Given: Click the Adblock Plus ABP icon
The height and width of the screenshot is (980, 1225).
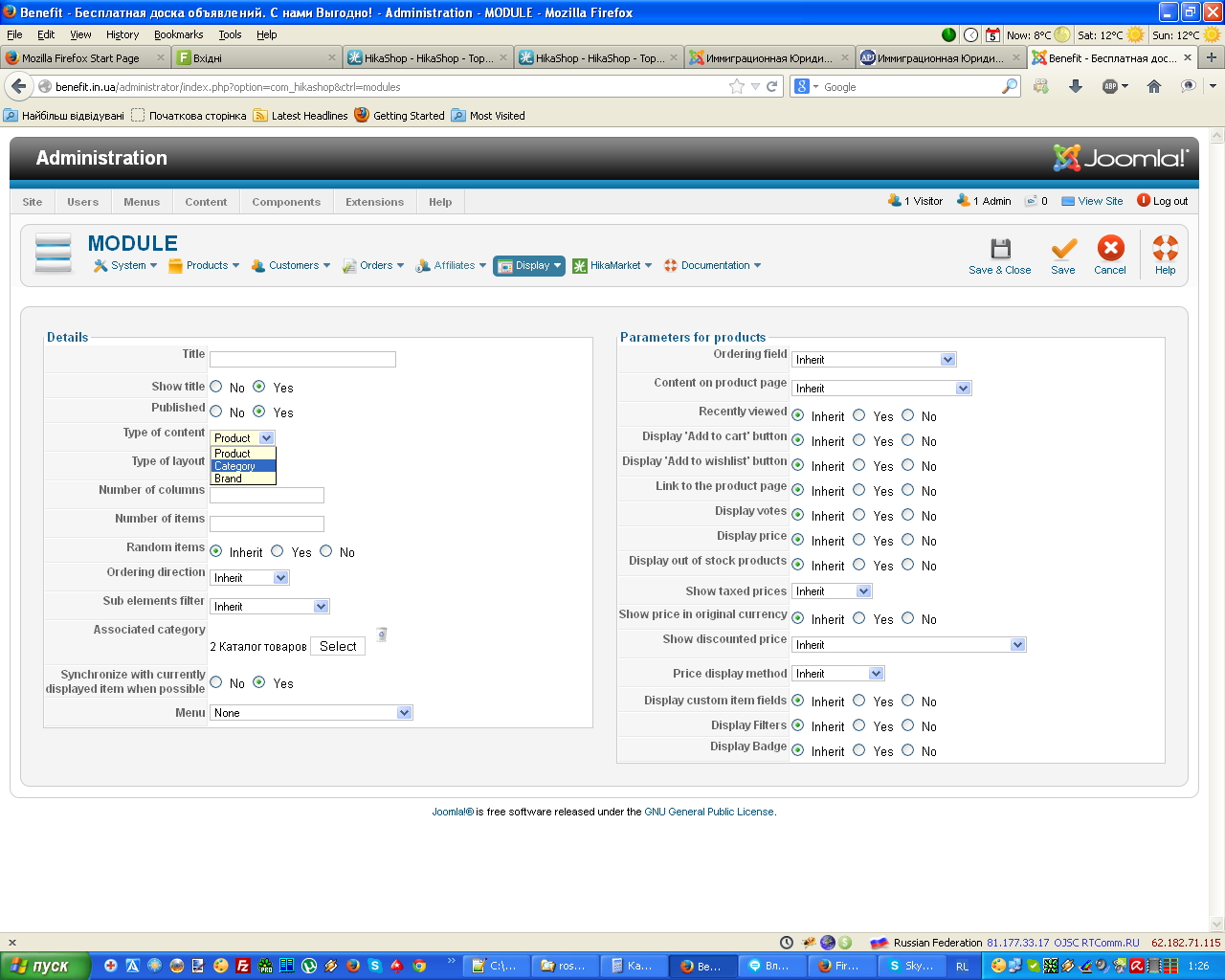Looking at the screenshot, I should pos(1110,86).
